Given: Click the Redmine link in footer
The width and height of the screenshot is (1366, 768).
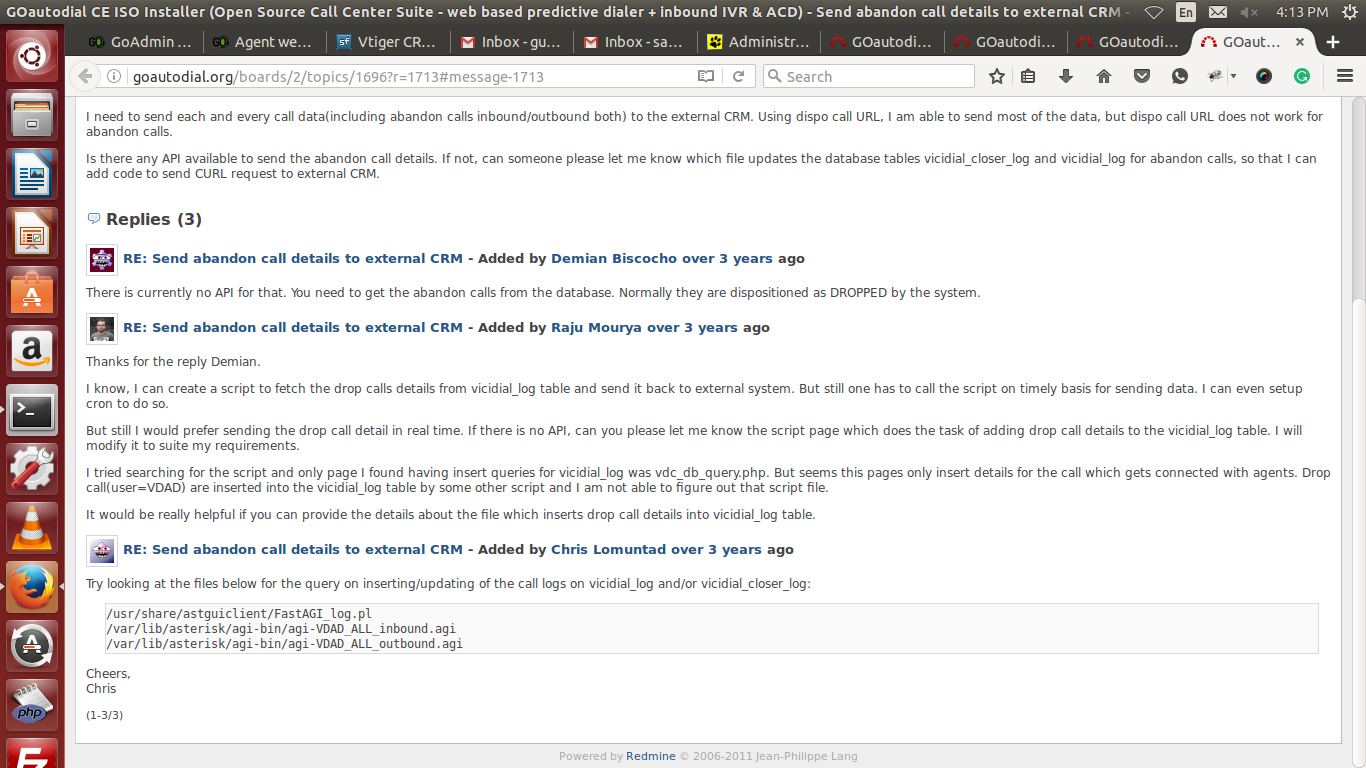Looking at the screenshot, I should coord(651,756).
